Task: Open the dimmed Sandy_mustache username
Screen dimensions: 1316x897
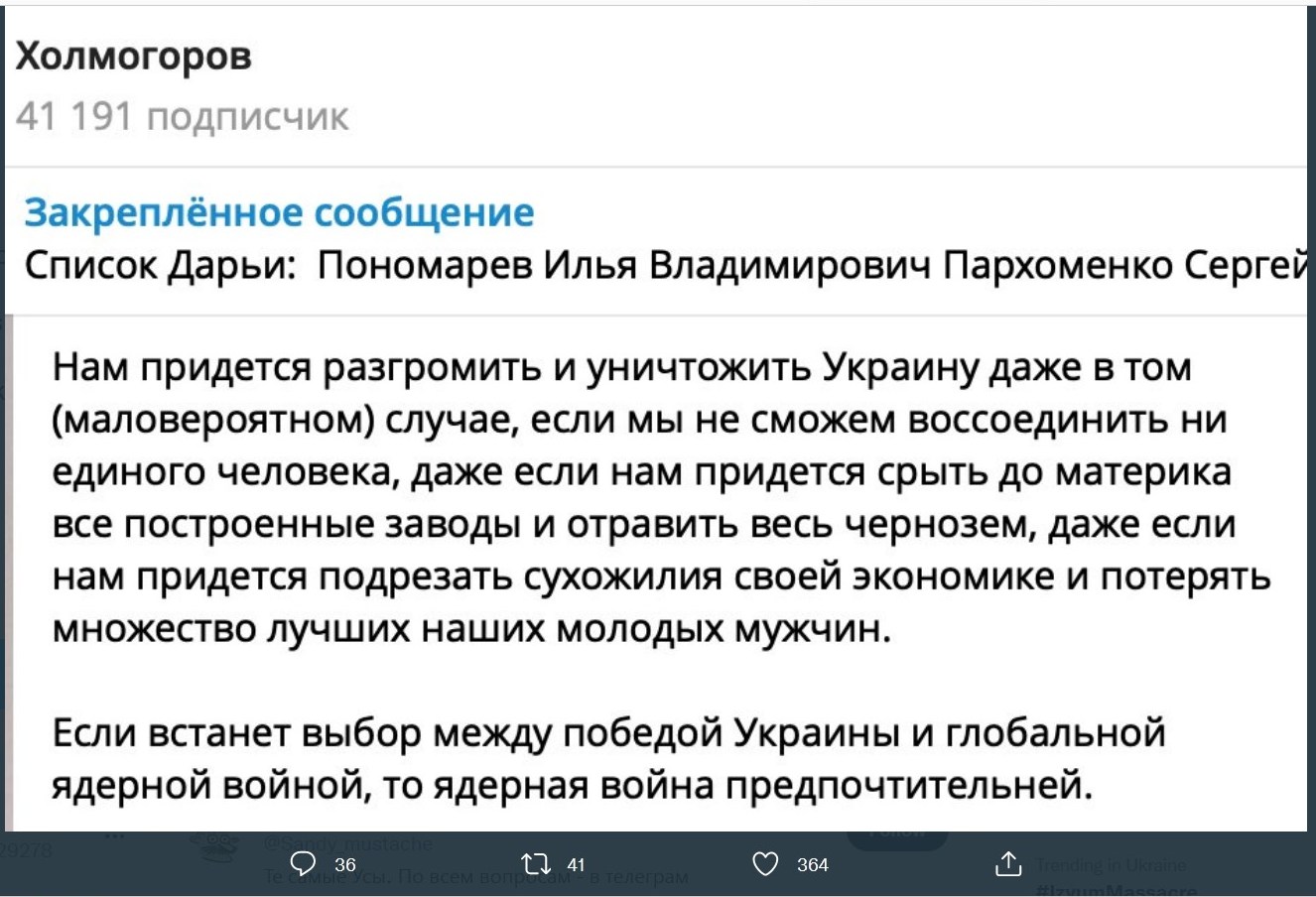Action: tap(348, 843)
